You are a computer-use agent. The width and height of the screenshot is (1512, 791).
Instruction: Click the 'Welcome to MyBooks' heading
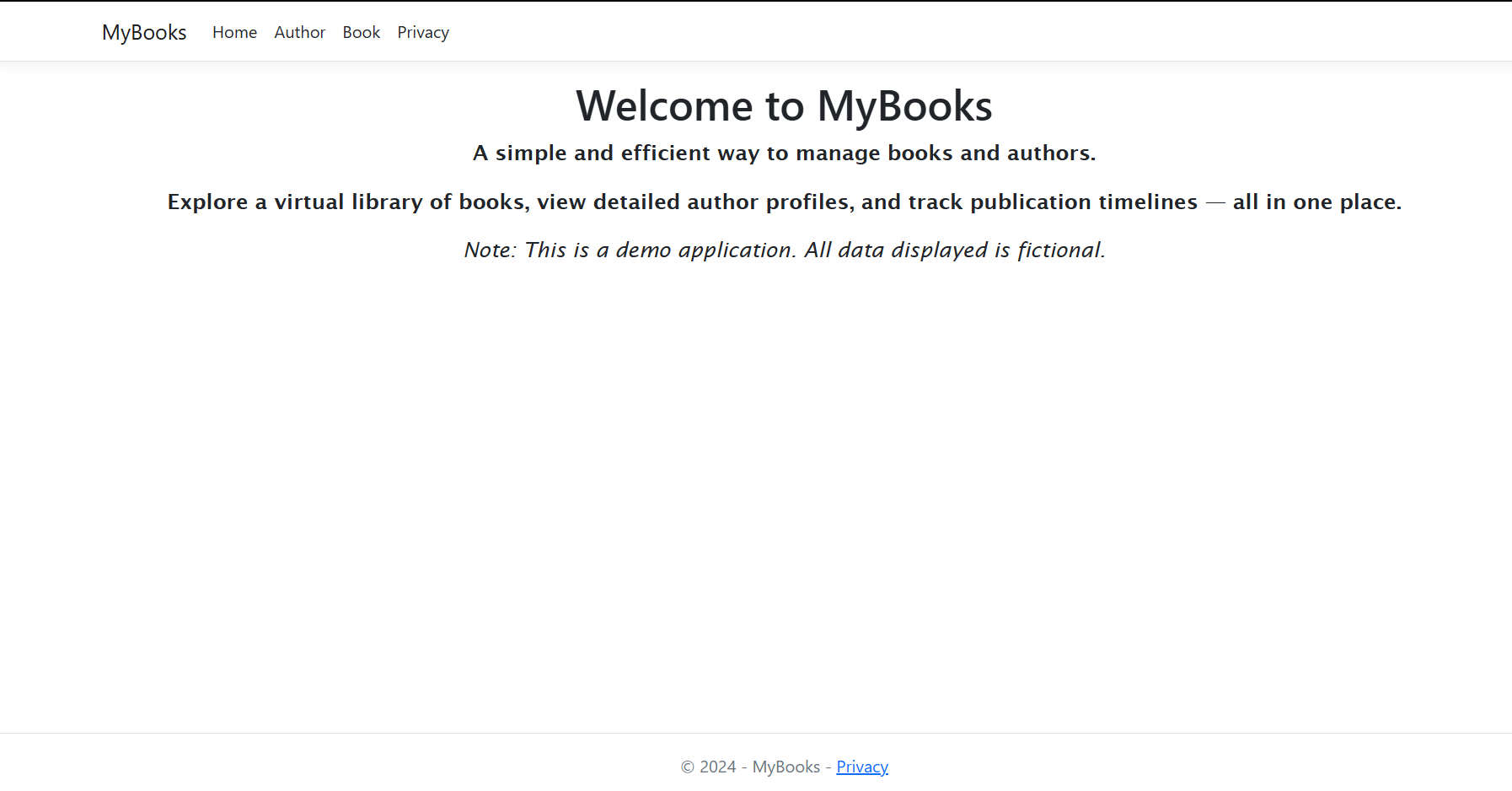784,106
